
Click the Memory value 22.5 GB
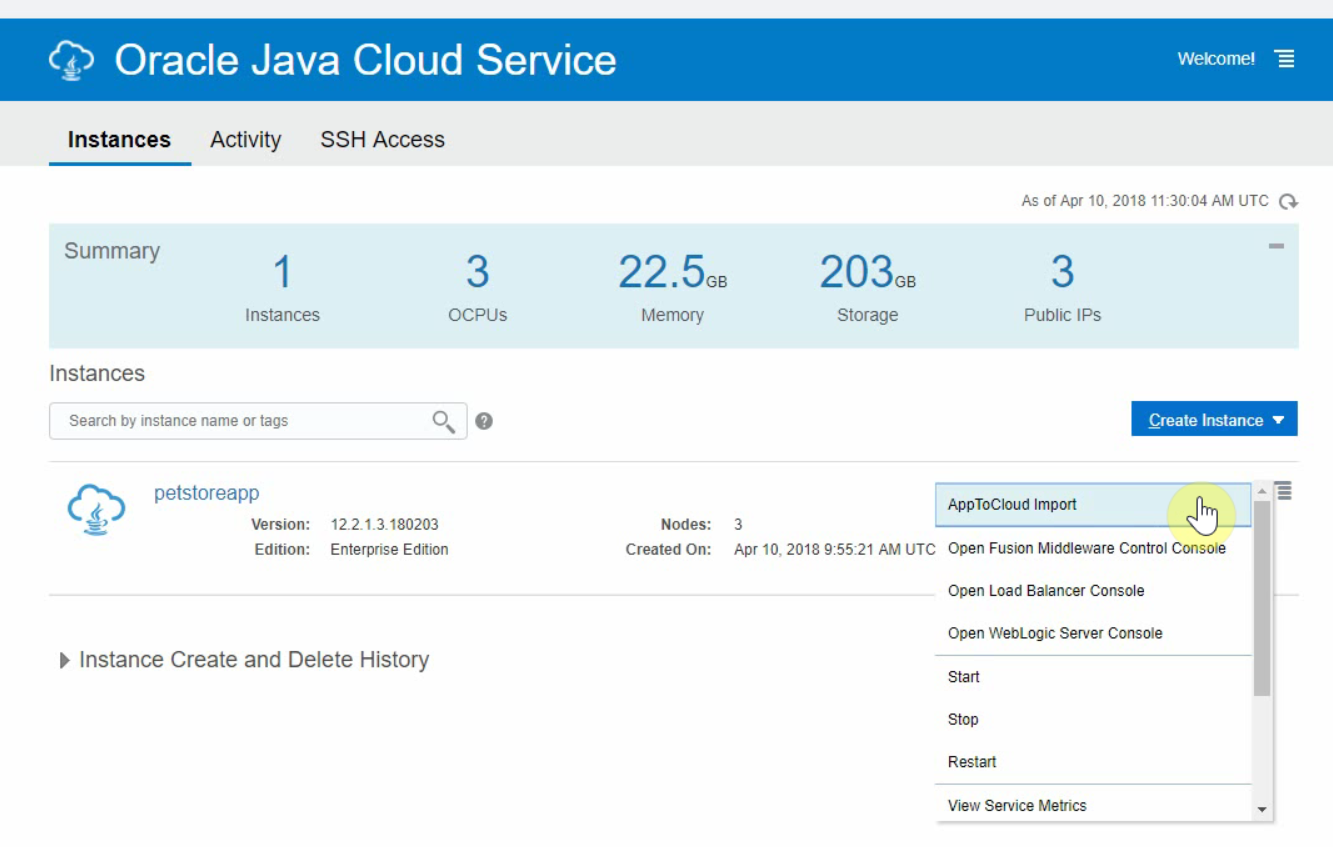pos(672,272)
